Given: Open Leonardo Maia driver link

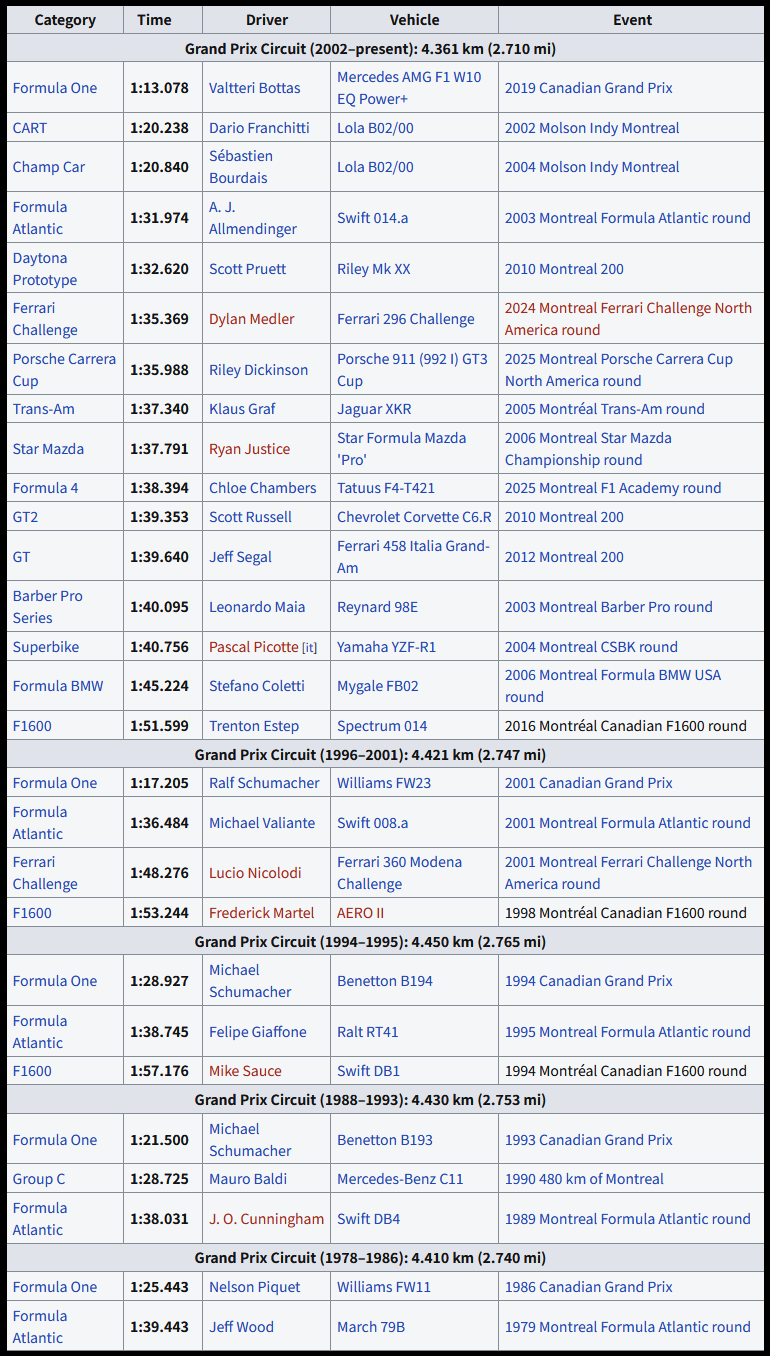Looking at the screenshot, I should [257, 607].
